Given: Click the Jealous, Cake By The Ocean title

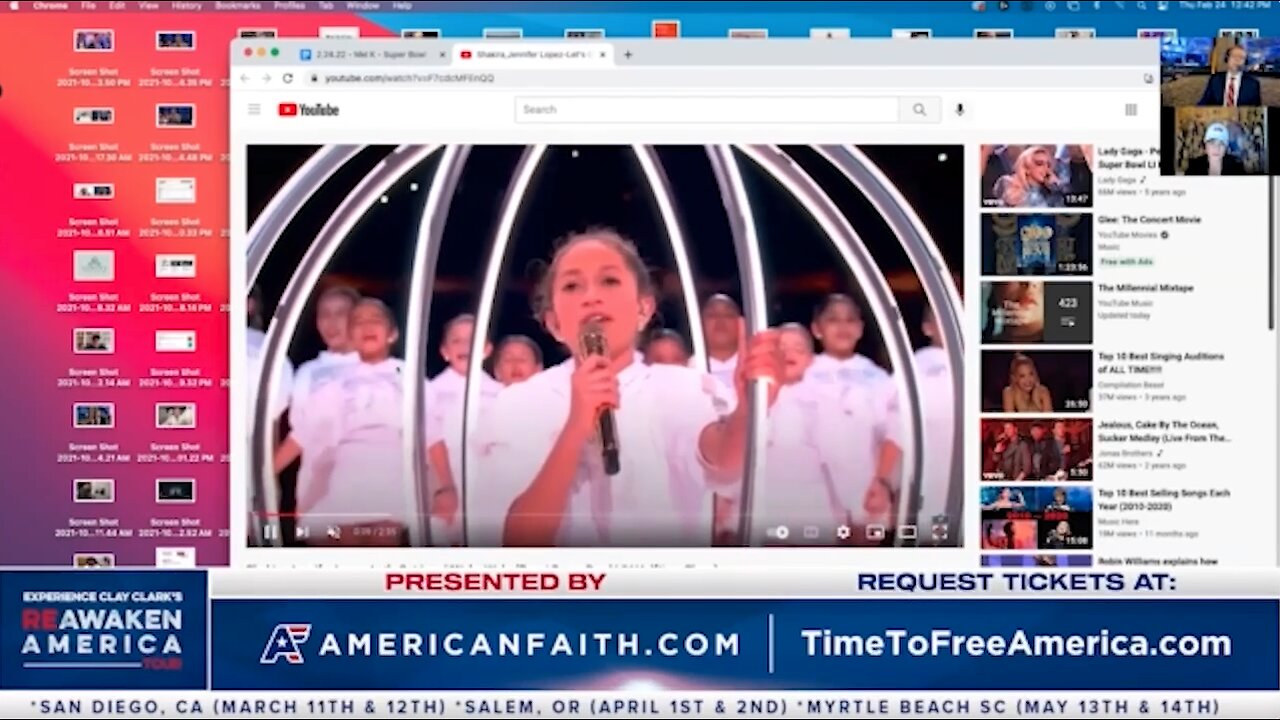Looking at the screenshot, I should [1165, 431].
